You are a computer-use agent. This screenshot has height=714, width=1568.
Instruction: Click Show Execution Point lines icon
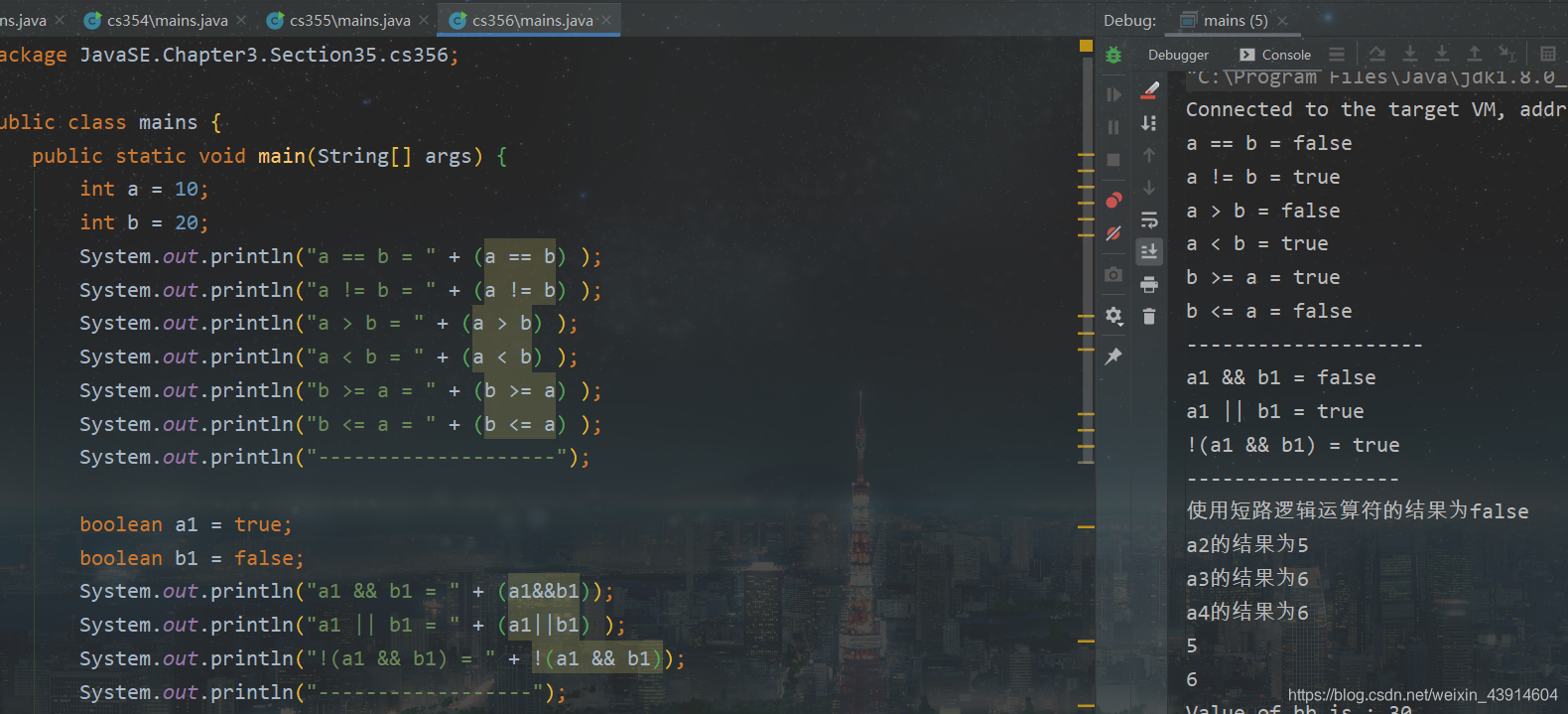tap(1337, 55)
